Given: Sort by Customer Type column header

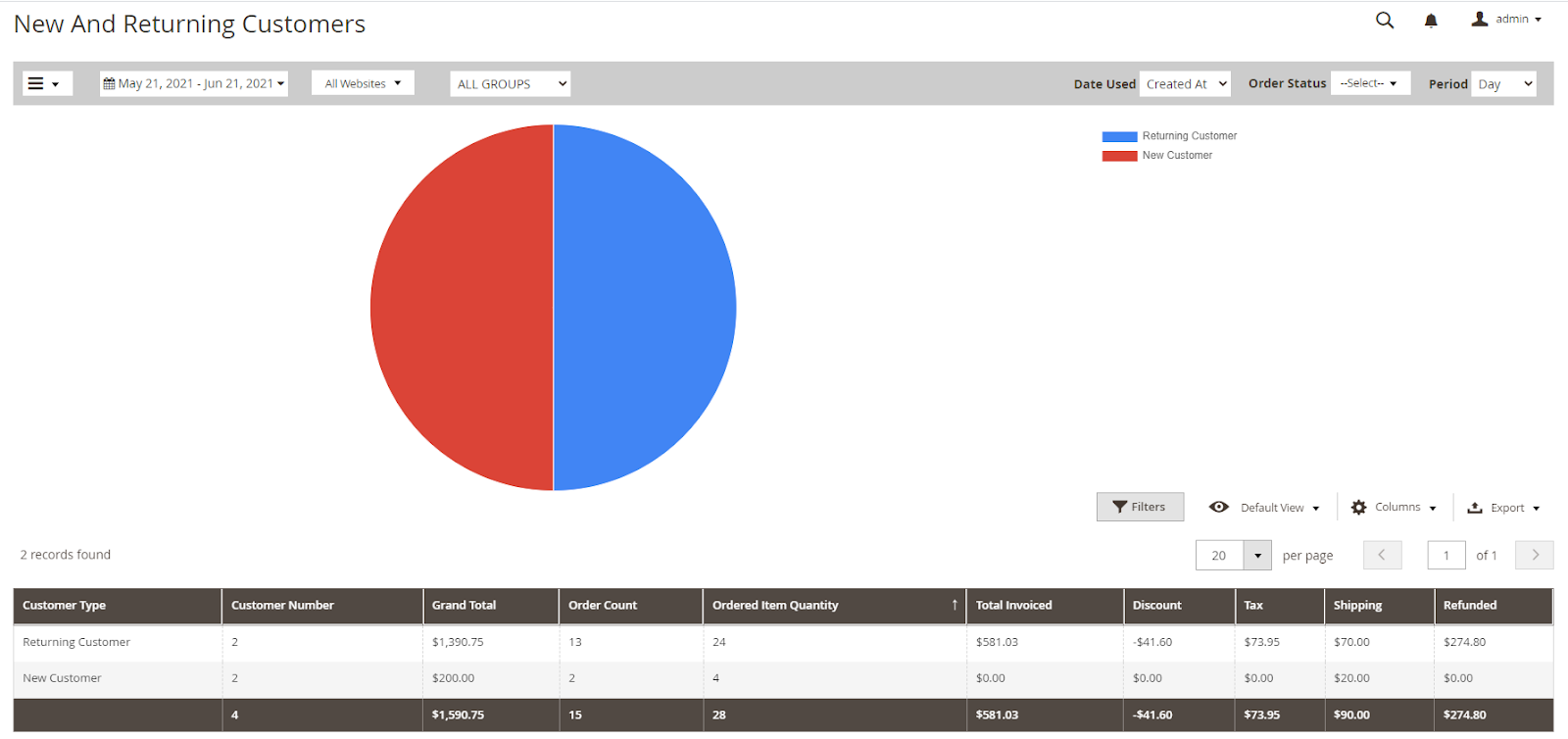Looking at the screenshot, I should (x=65, y=605).
